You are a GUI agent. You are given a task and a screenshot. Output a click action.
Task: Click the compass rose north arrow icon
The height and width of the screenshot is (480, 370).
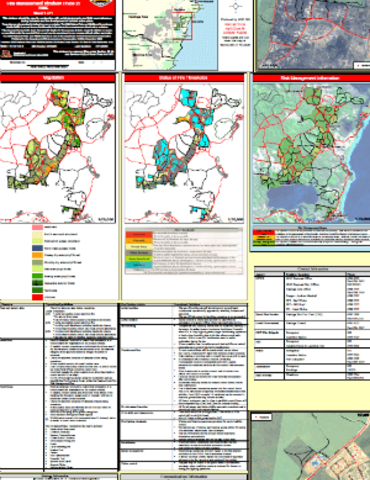pyautogui.click(x=236, y=6)
